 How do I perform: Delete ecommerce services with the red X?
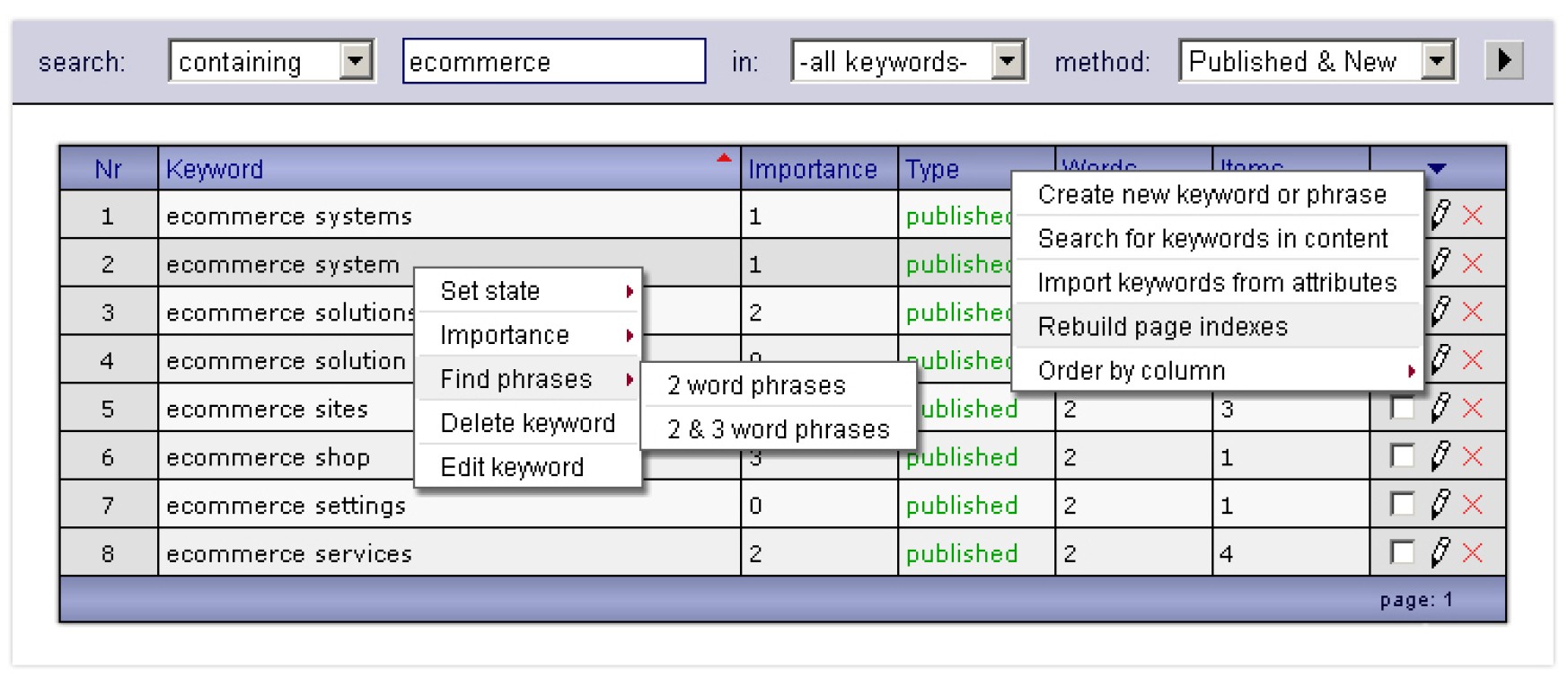click(x=1472, y=553)
